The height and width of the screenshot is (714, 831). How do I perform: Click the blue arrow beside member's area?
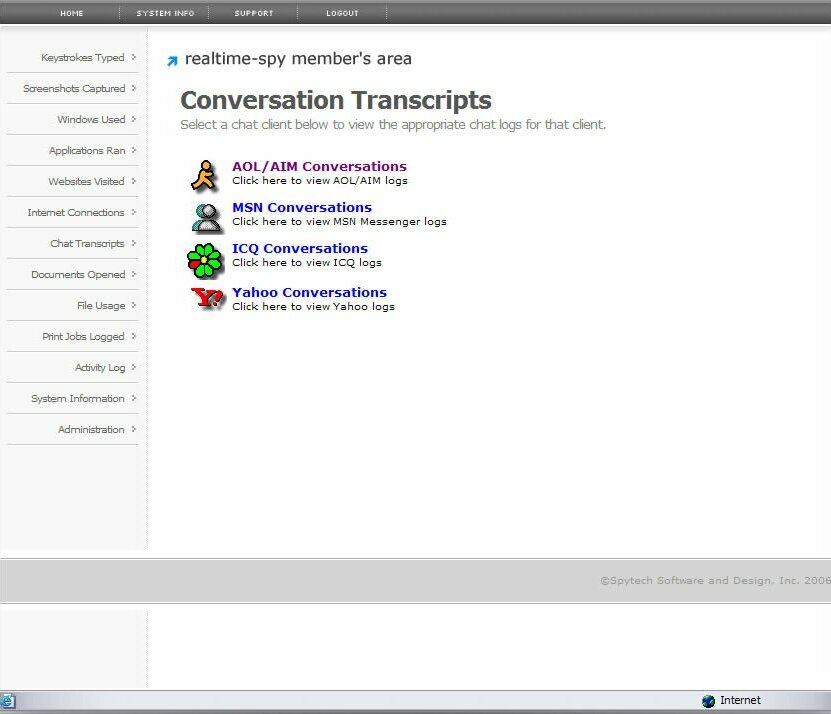point(172,61)
